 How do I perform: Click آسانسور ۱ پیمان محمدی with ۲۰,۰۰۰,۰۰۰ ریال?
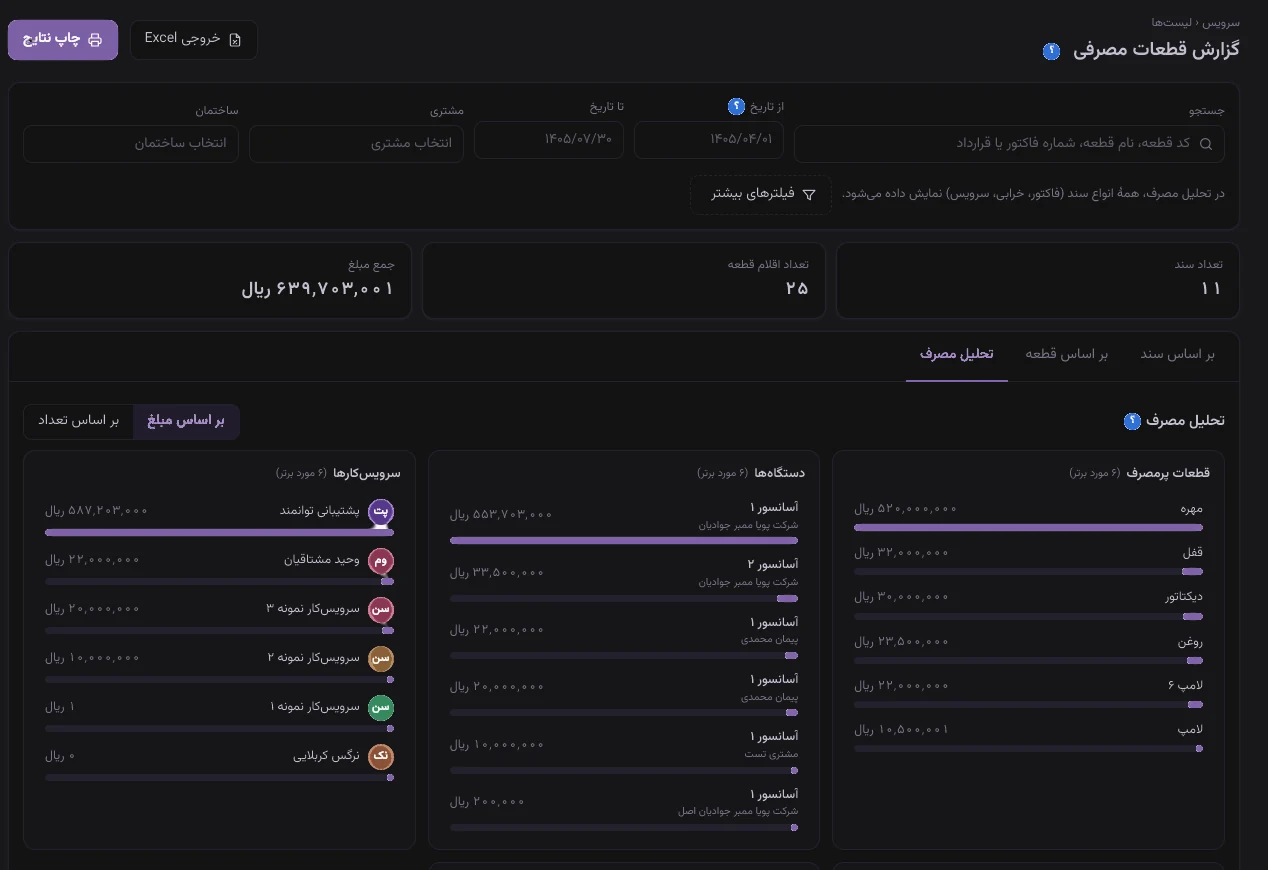coord(624,696)
